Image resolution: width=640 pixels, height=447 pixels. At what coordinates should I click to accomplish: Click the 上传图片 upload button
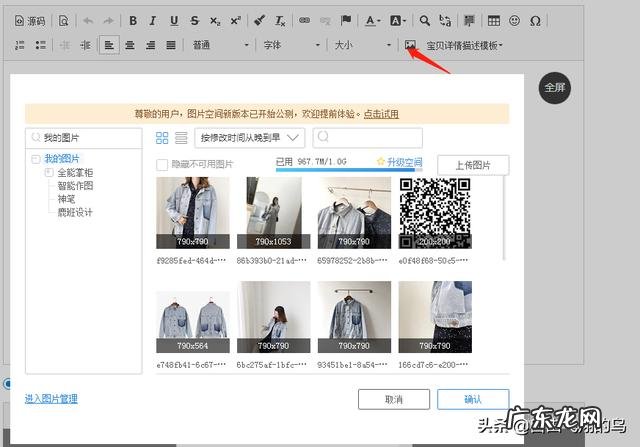point(473,165)
